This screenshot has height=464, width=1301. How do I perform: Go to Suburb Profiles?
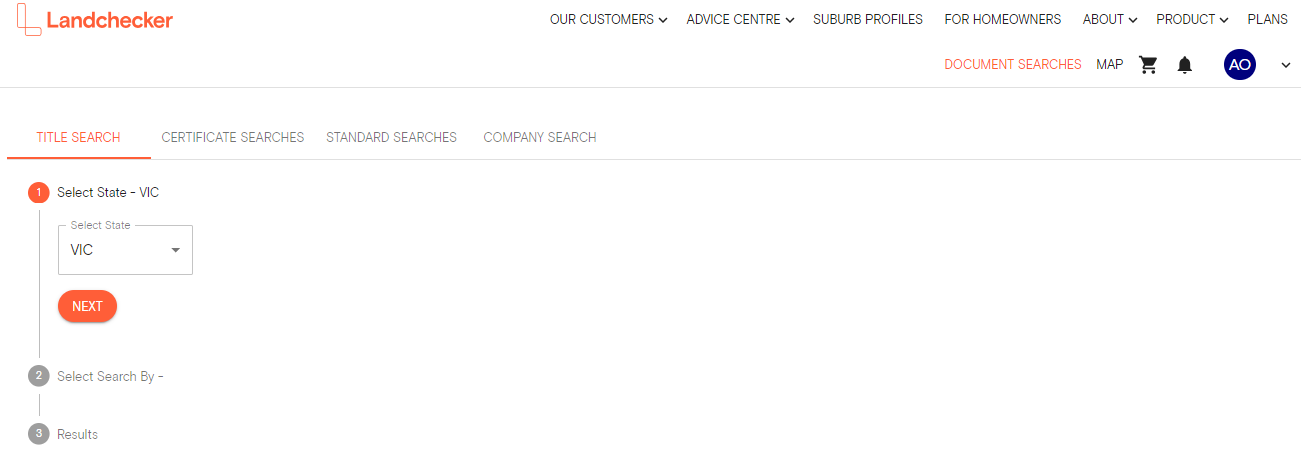point(868,19)
